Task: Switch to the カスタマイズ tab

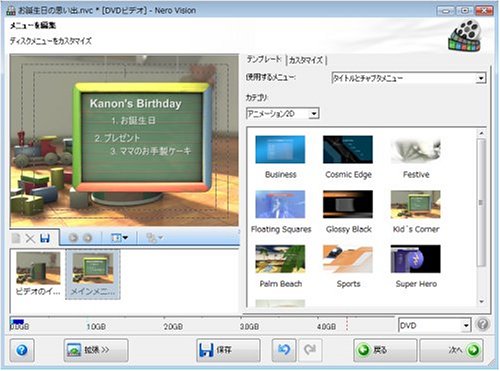Action: point(306,60)
